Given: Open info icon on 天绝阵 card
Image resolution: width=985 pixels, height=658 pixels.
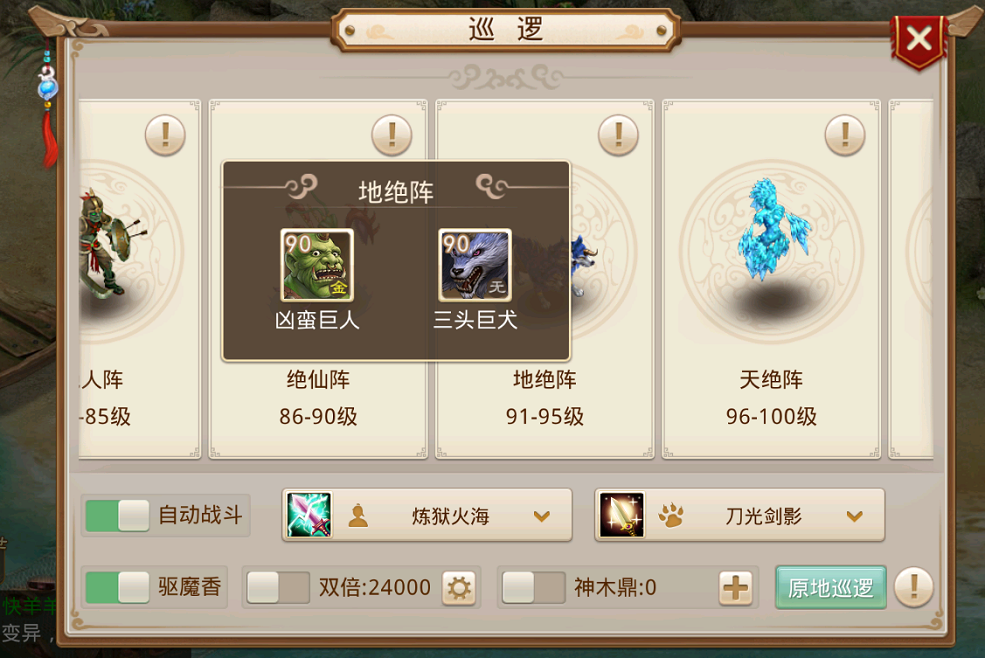Looking at the screenshot, I should tap(845, 134).
